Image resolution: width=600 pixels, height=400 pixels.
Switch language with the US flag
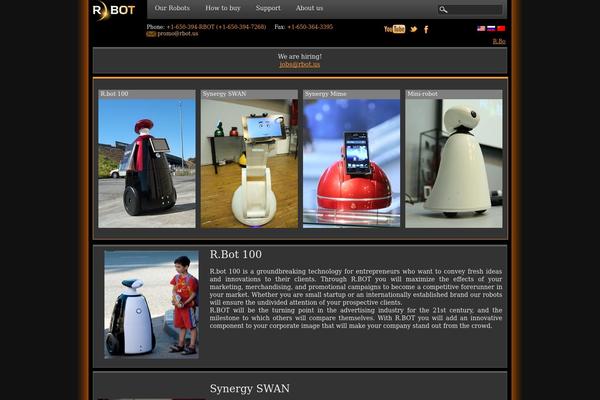[481, 28]
